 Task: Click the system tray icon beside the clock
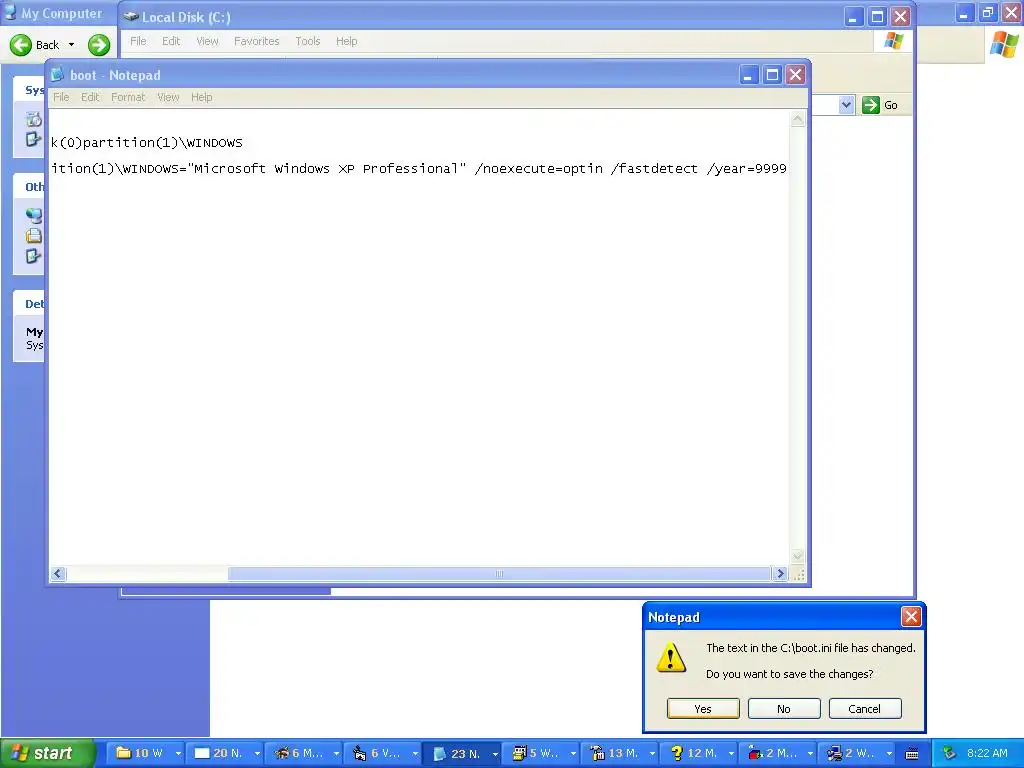[x=949, y=754]
